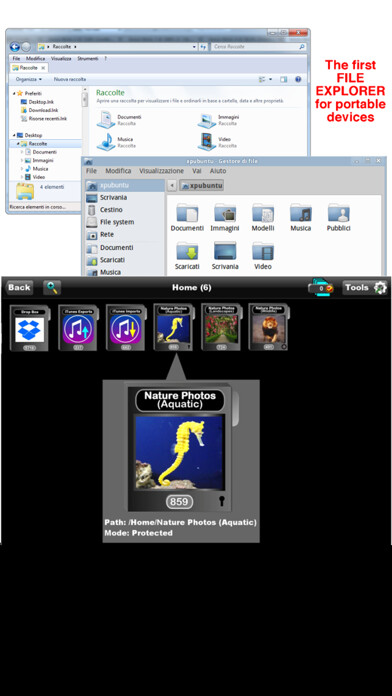This screenshot has height=696, width=392.
Task: Click the Windows Explorer help question-mark icon
Action: [298, 79]
